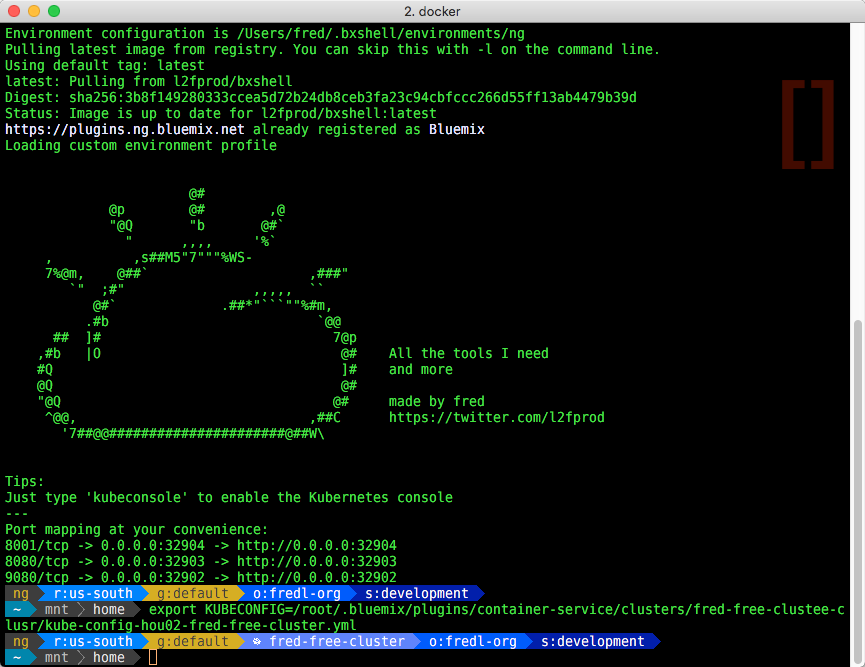Screen dimensions: 865x667
Task: Click 'All the tools I need' text
Action: pos(468,353)
